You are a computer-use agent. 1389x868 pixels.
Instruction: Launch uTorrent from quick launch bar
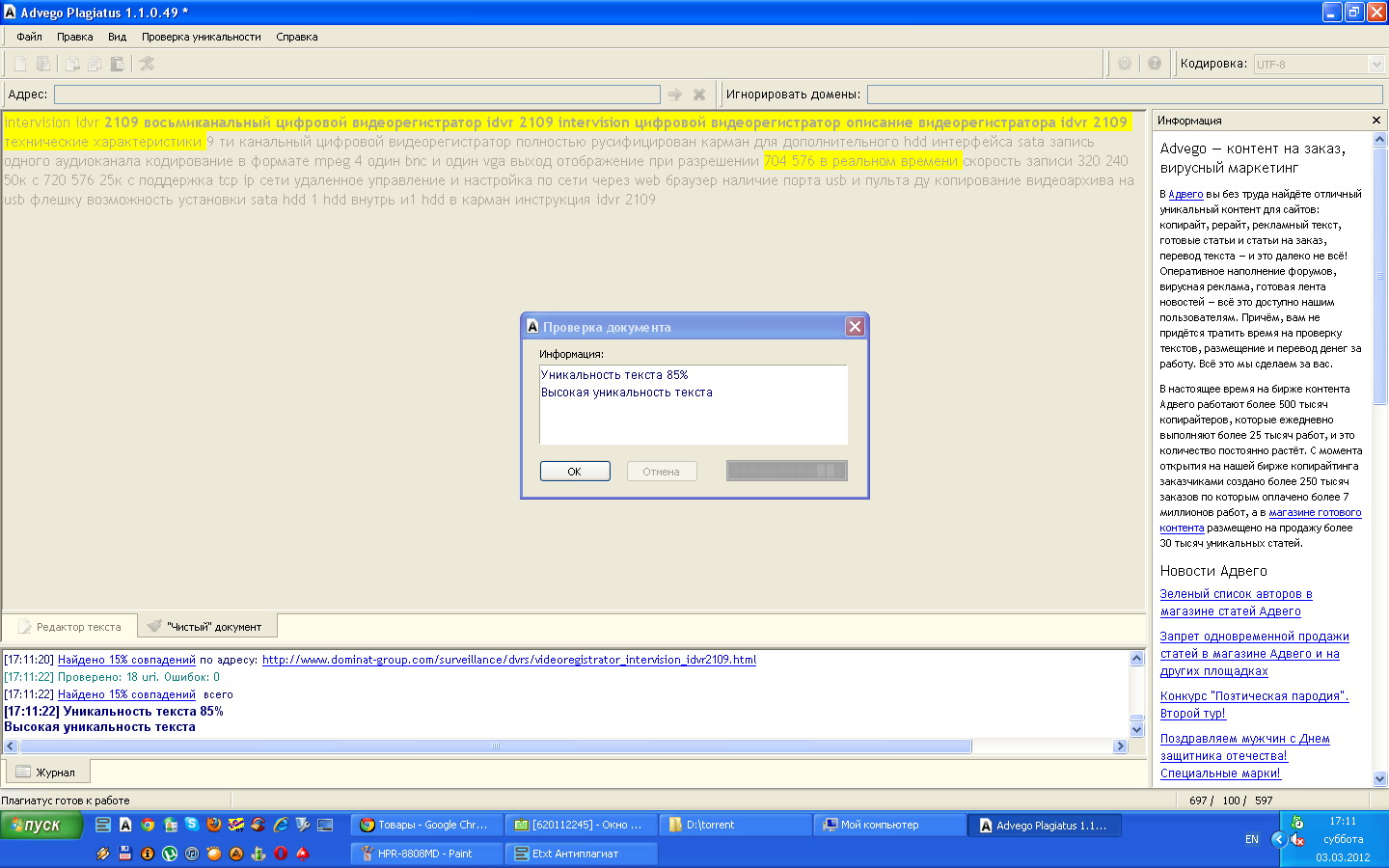(x=170, y=854)
